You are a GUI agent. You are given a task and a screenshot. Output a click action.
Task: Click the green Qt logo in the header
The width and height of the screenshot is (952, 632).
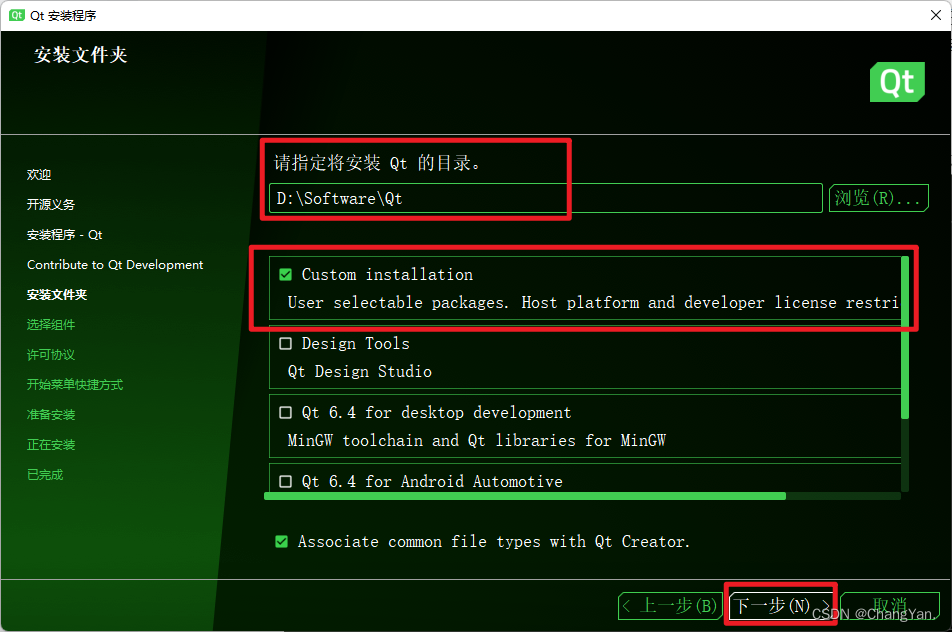pyautogui.click(x=897, y=82)
